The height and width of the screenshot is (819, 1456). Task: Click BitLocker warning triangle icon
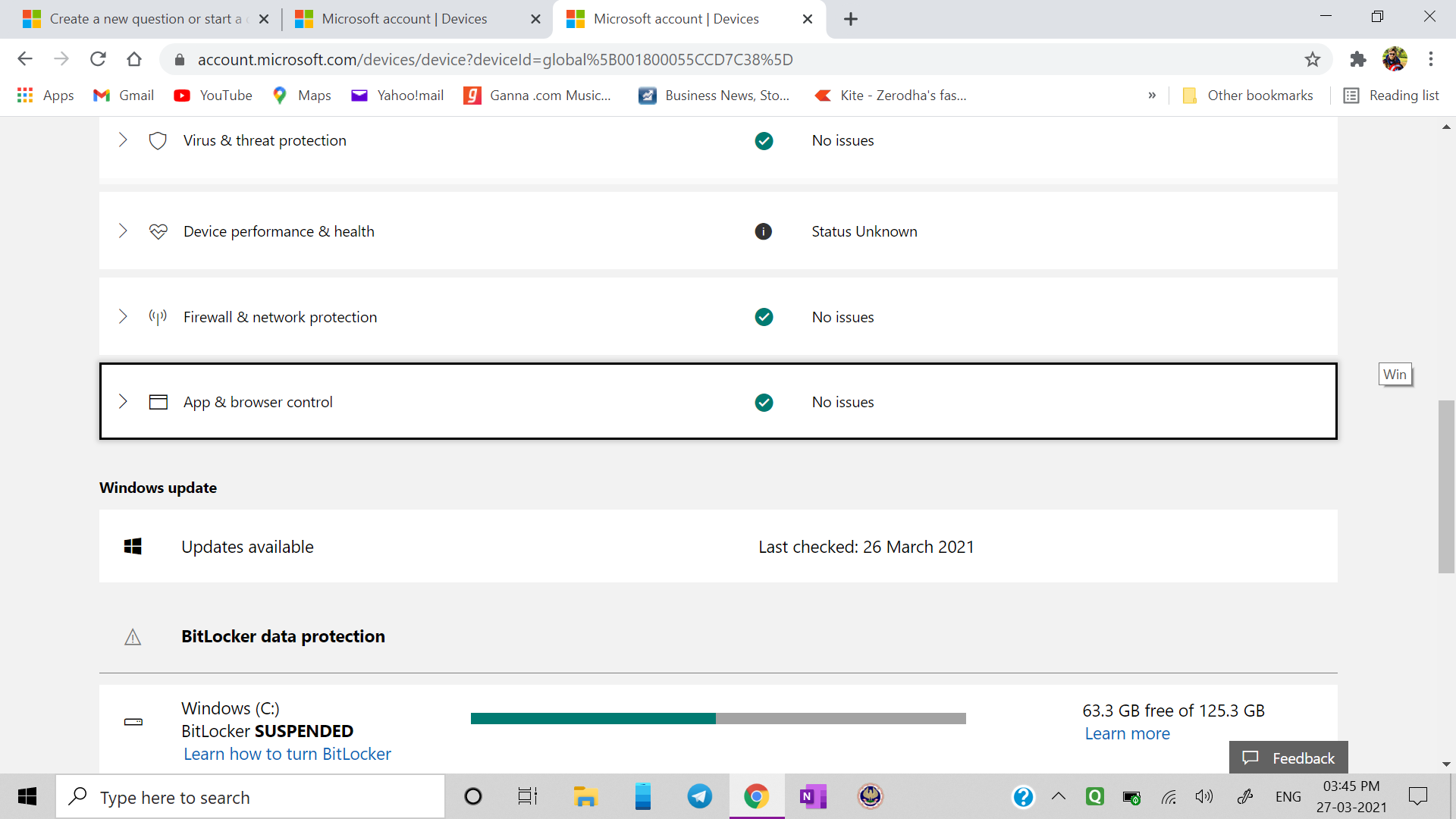pyautogui.click(x=133, y=637)
